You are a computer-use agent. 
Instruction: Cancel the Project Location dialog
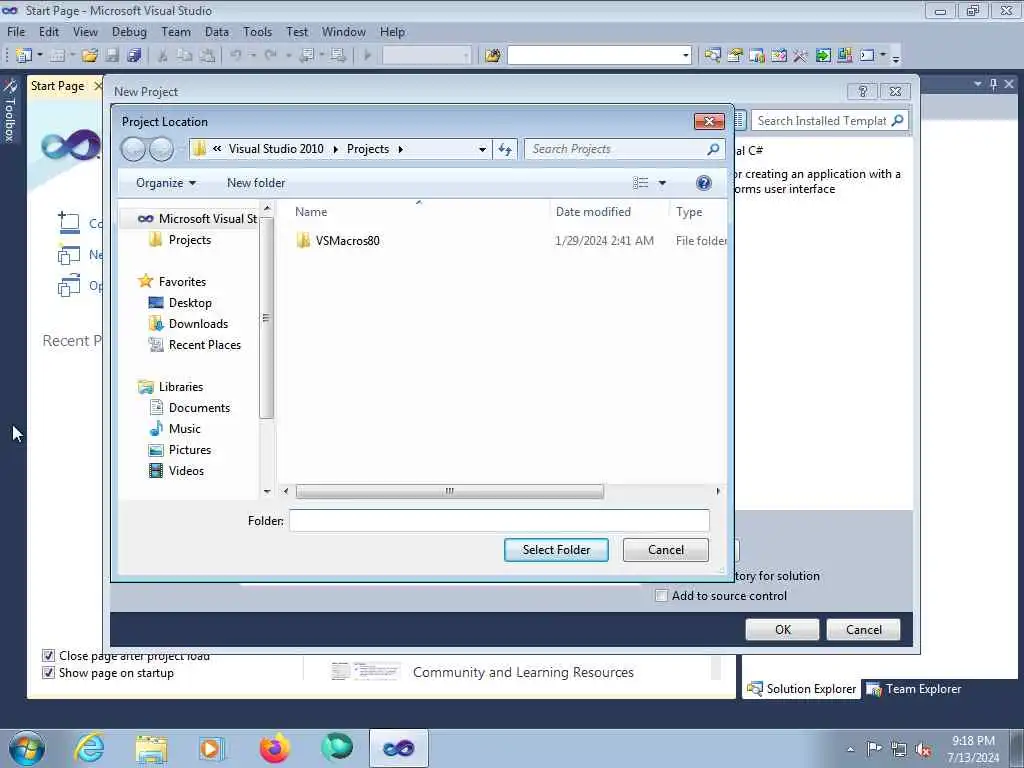[x=665, y=550]
